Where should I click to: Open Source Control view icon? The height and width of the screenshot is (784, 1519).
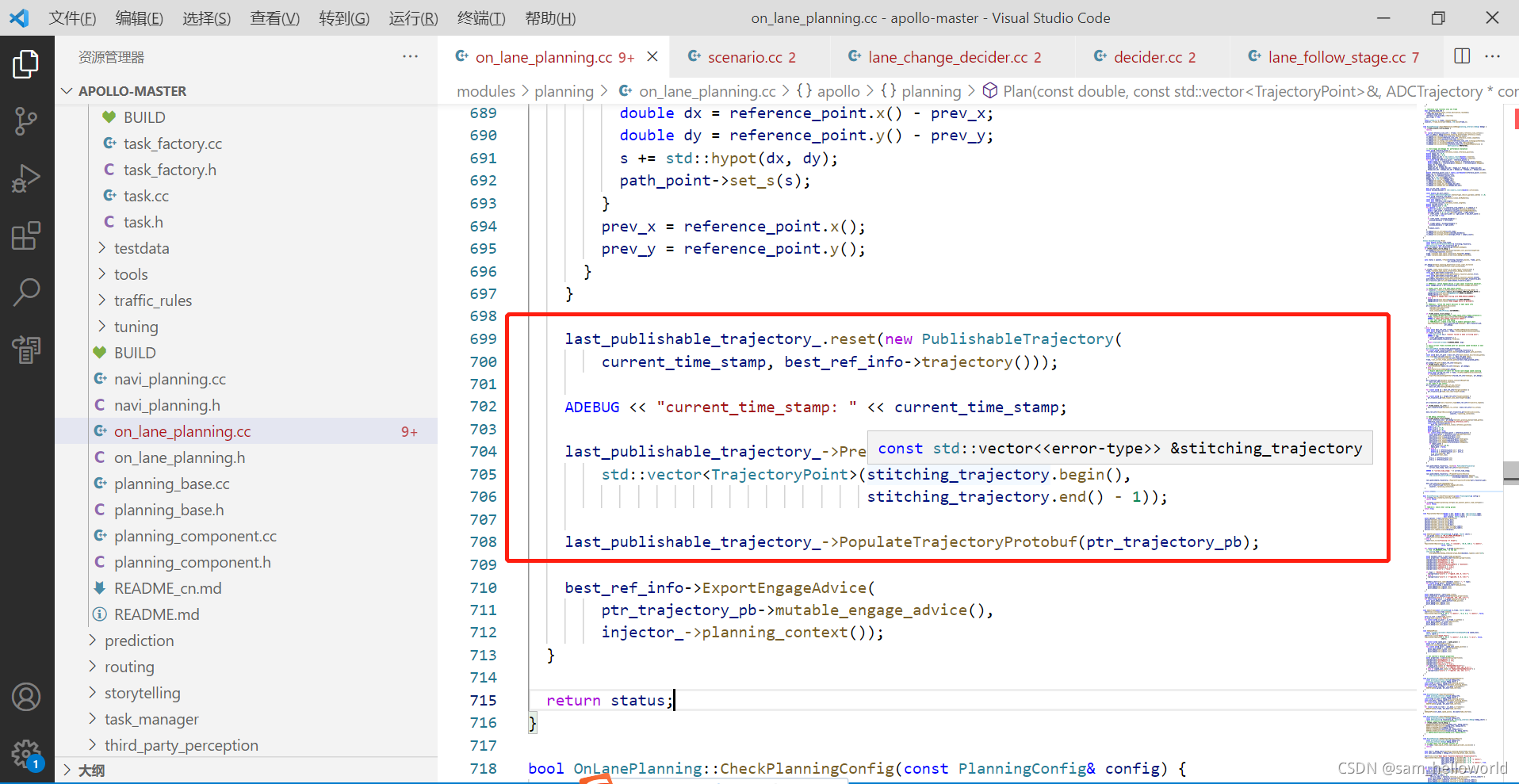click(x=26, y=121)
